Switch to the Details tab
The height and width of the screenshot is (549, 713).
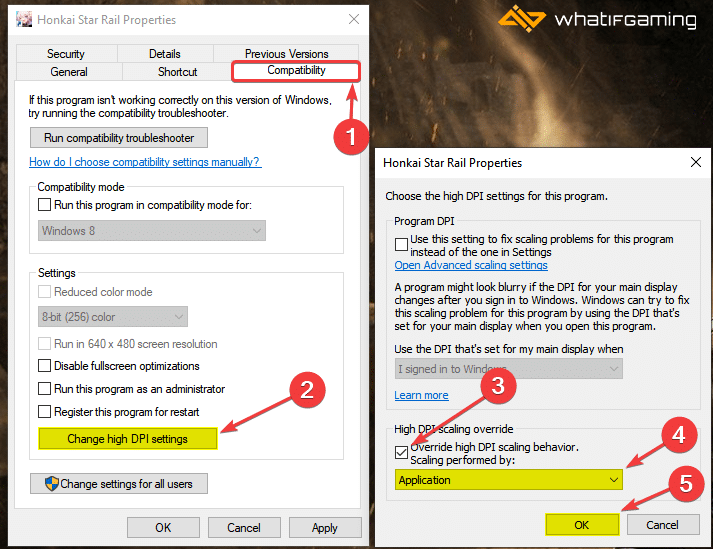coord(165,54)
